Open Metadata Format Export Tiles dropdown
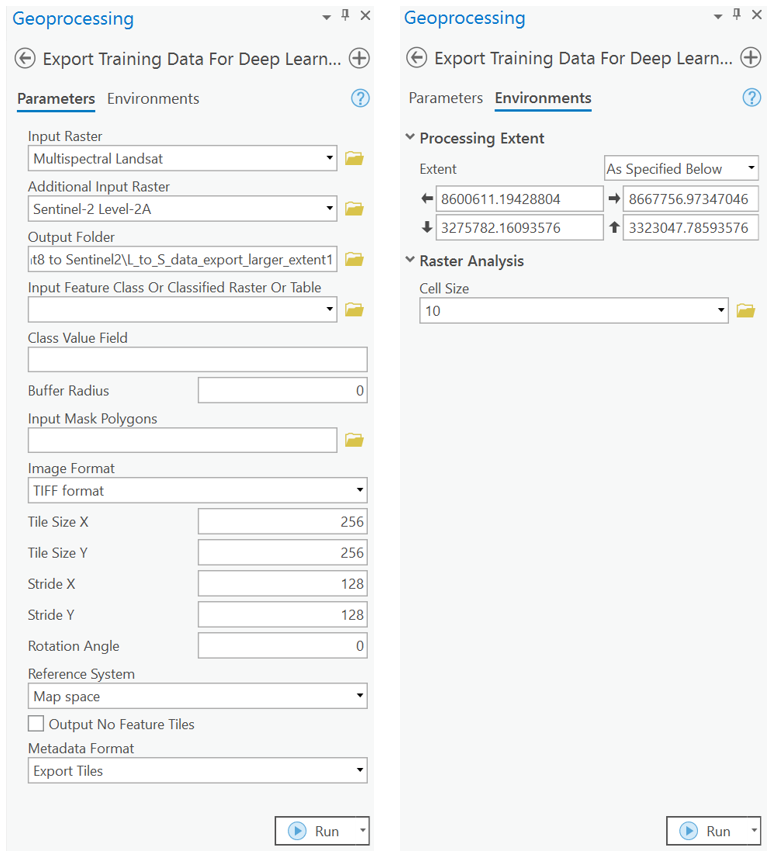The height and width of the screenshot is (854, 768). (198, 771)
